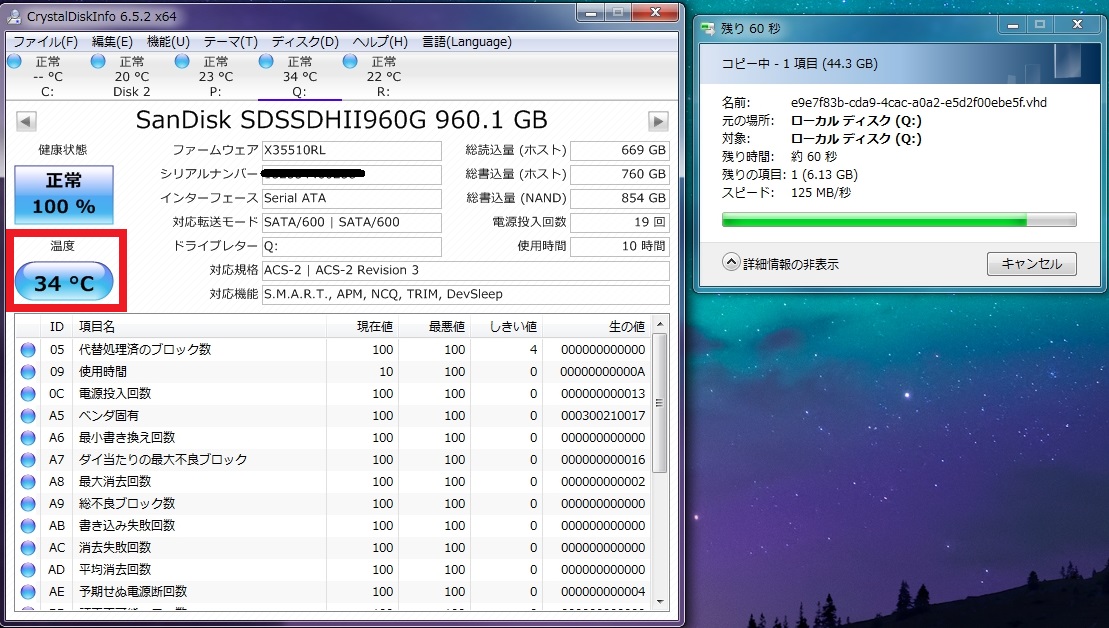Viewport: 1109px width, 628px height.
Task: Open the ヘルプ(H) menu
Action: click(x=380, y=42)
